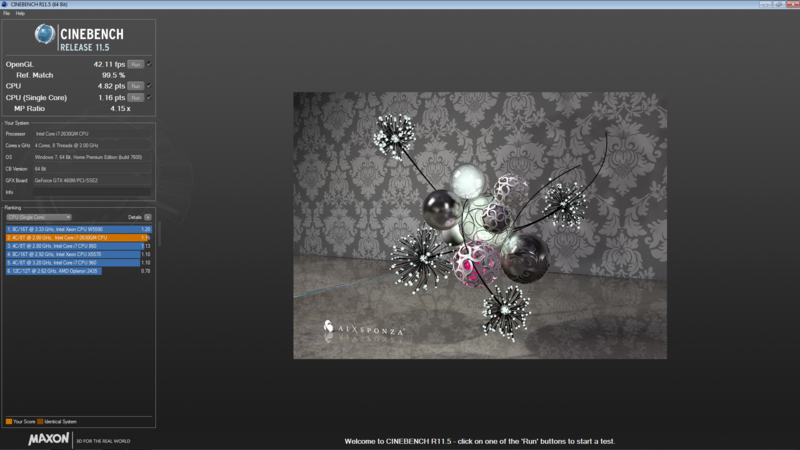Click the rendered scene preview image

point(480,225)
